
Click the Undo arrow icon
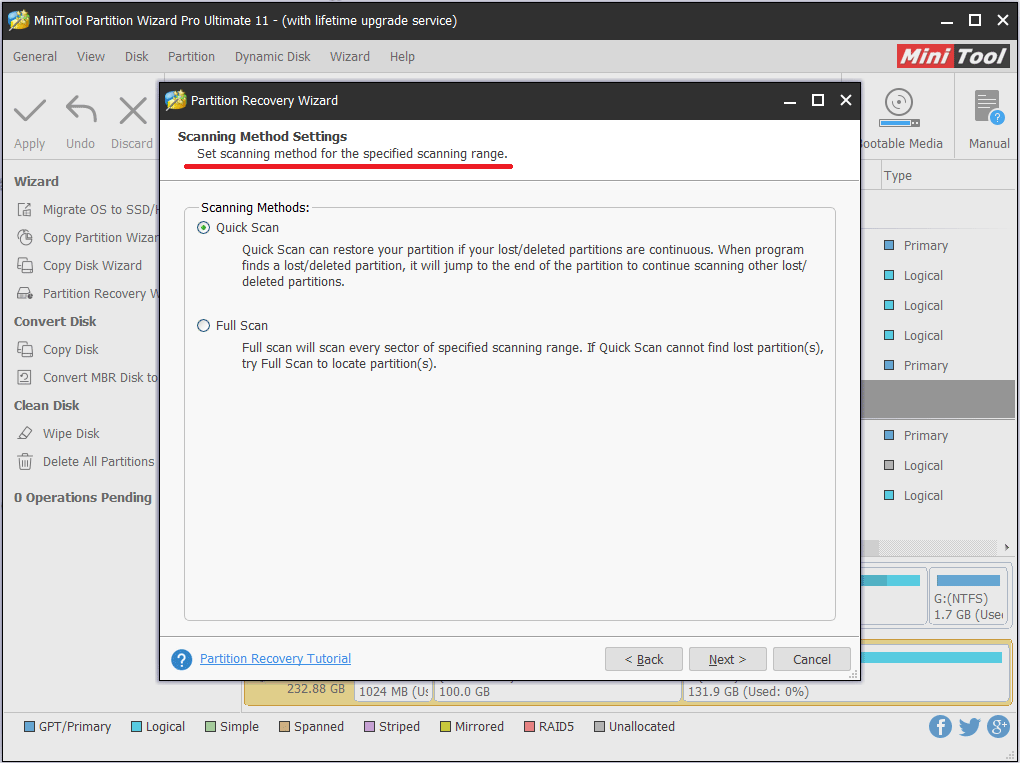pos(81,109)
